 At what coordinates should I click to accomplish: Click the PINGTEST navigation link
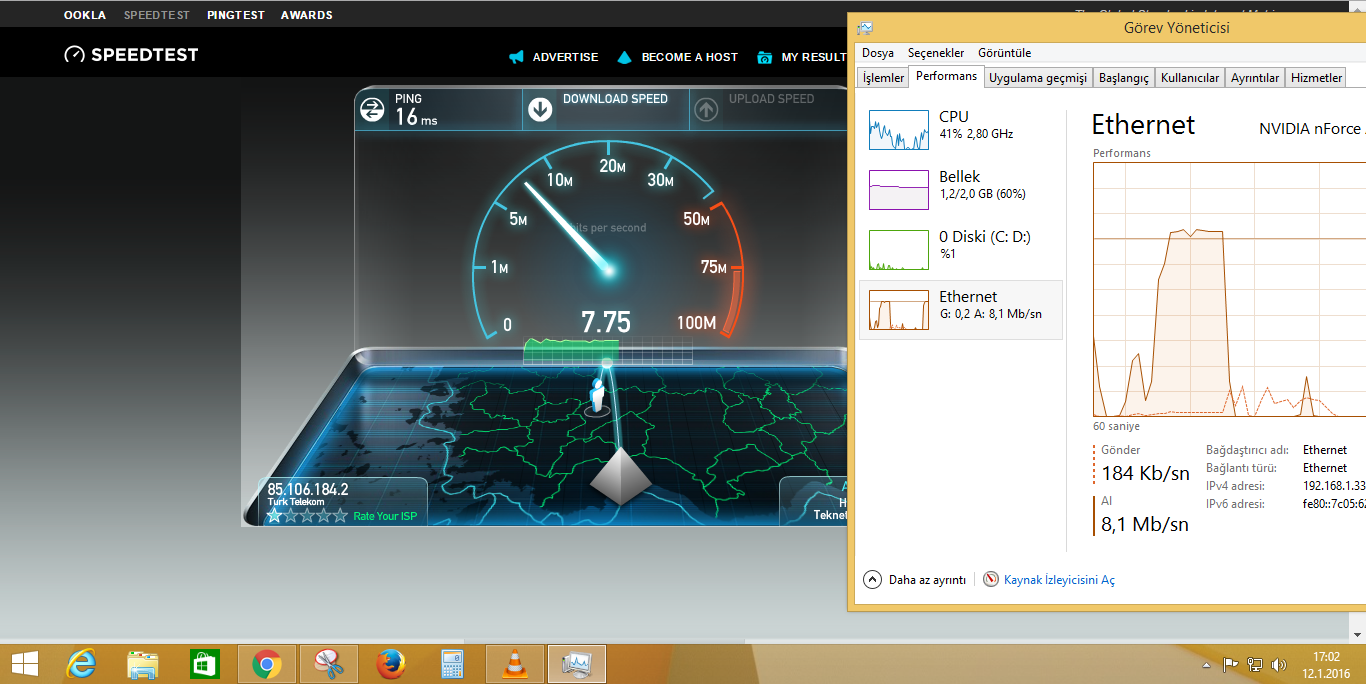coord(236,15)
